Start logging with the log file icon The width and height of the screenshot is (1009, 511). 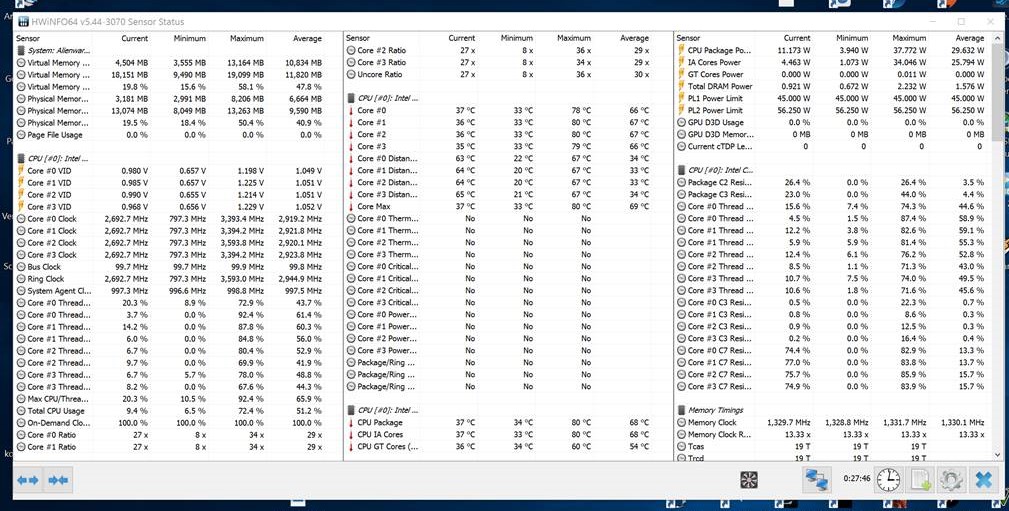920,481
